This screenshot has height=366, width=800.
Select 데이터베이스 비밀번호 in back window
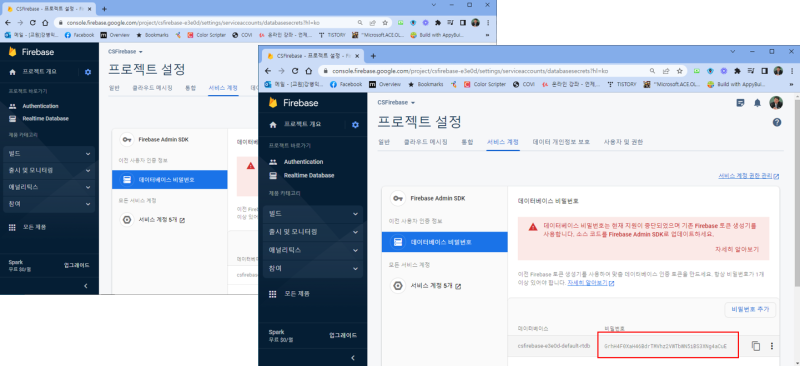169,180
